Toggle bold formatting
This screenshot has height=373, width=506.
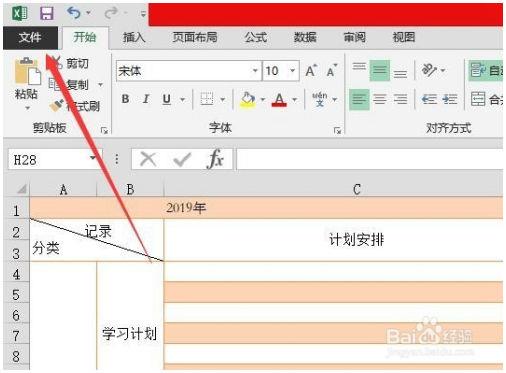click(x=125, y=99)
